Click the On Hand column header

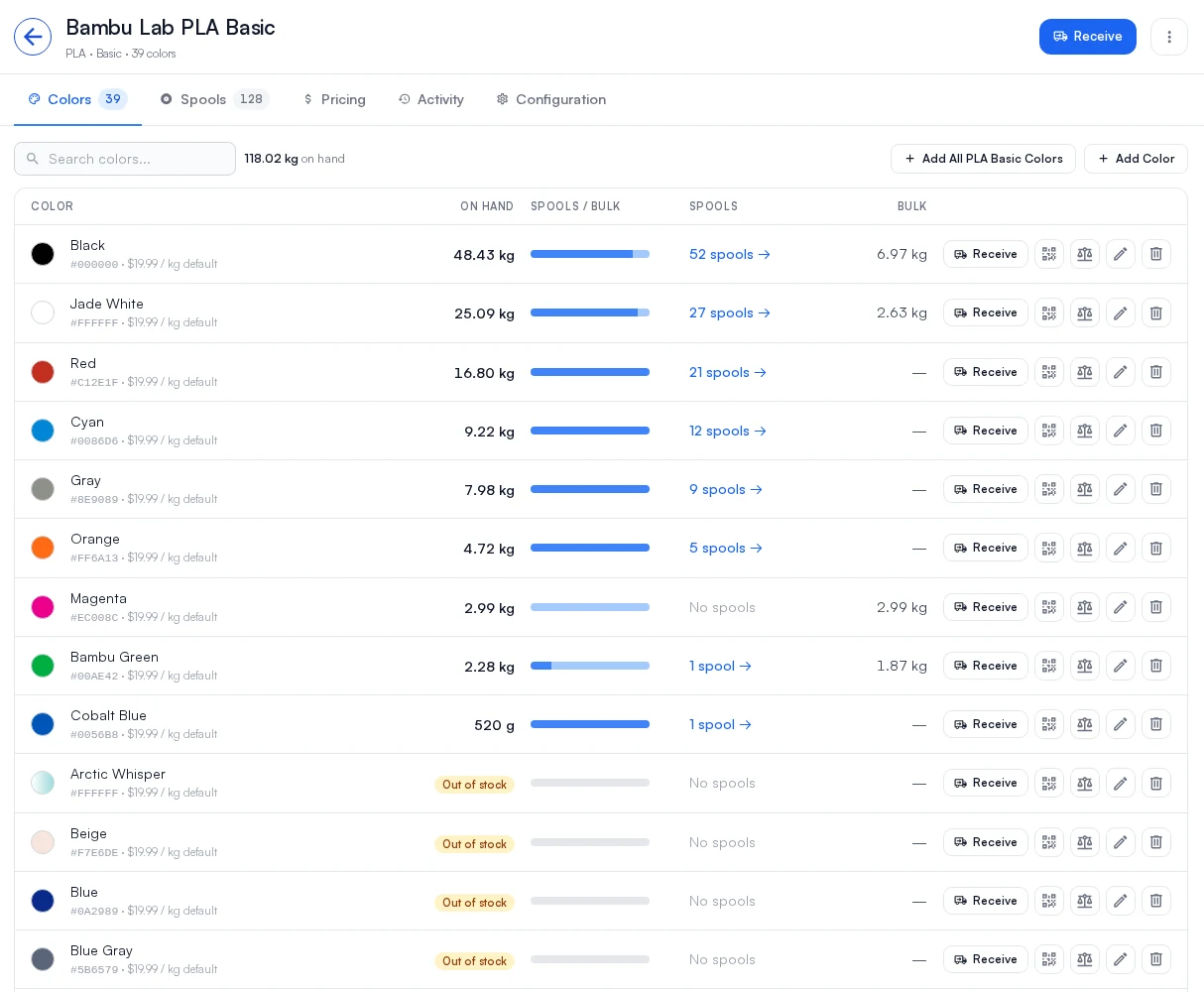(487, 206)
